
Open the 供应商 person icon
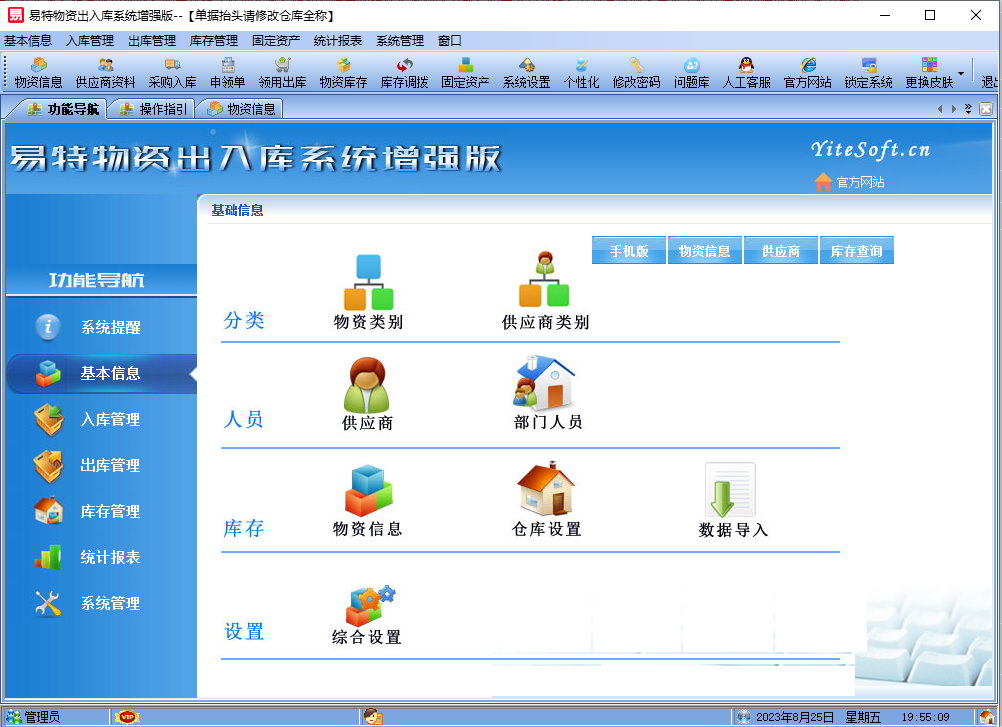tap(367, 394)
